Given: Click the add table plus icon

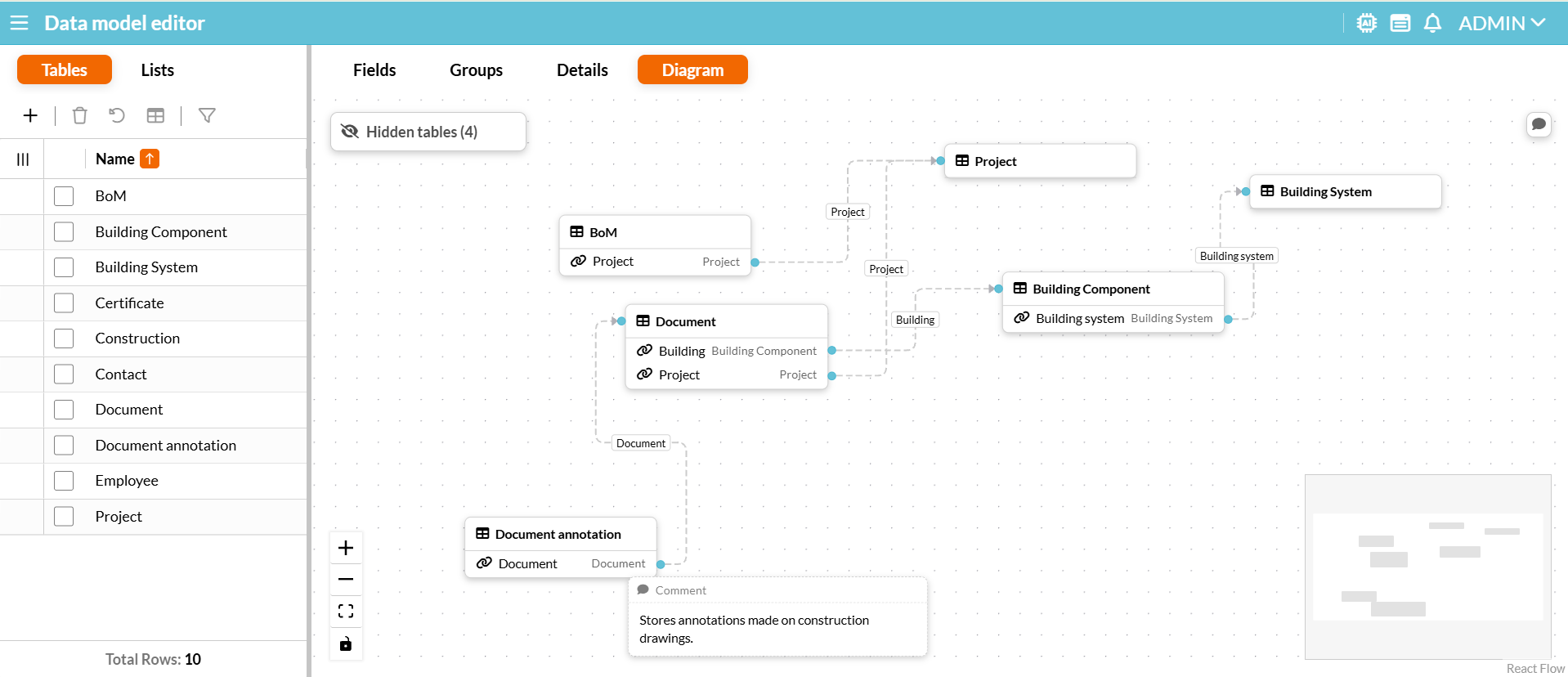Looking at the screenshot, I should 30,115.
